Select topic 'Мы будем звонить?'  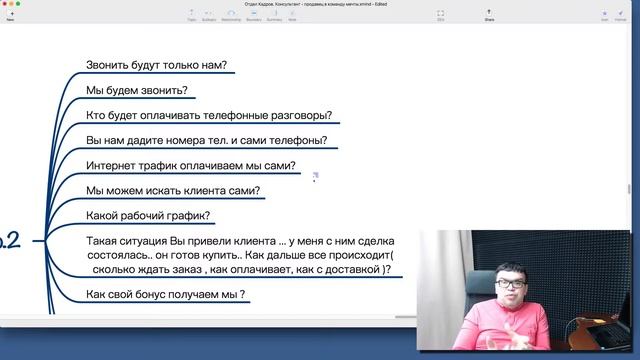point(137,90)
